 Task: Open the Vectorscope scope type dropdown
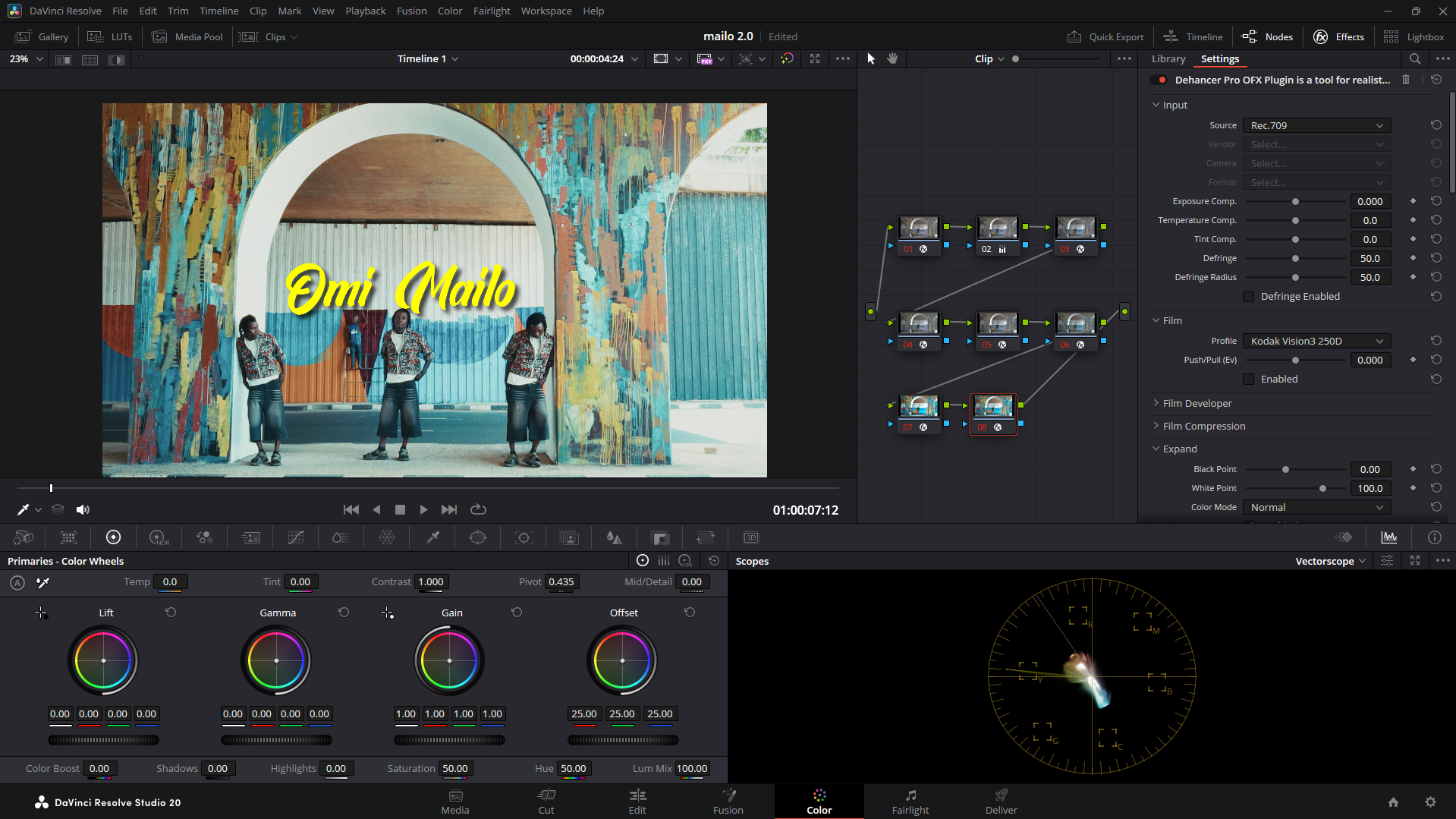pos(1330,561)
